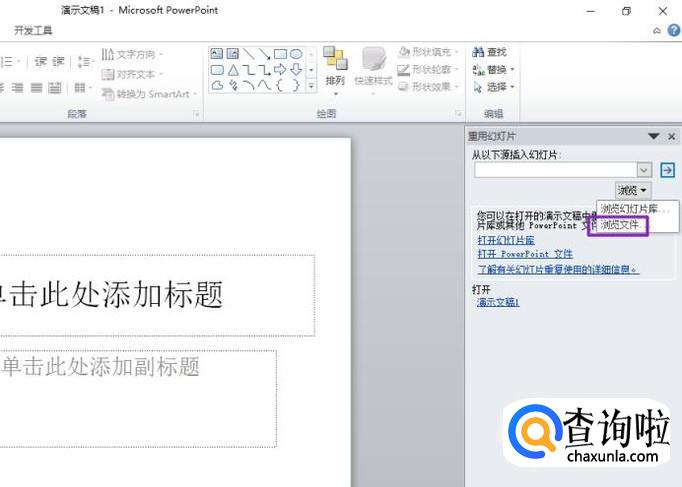
Task: Switch to the 开发工具 tab
Action: (x=33, y=30)
